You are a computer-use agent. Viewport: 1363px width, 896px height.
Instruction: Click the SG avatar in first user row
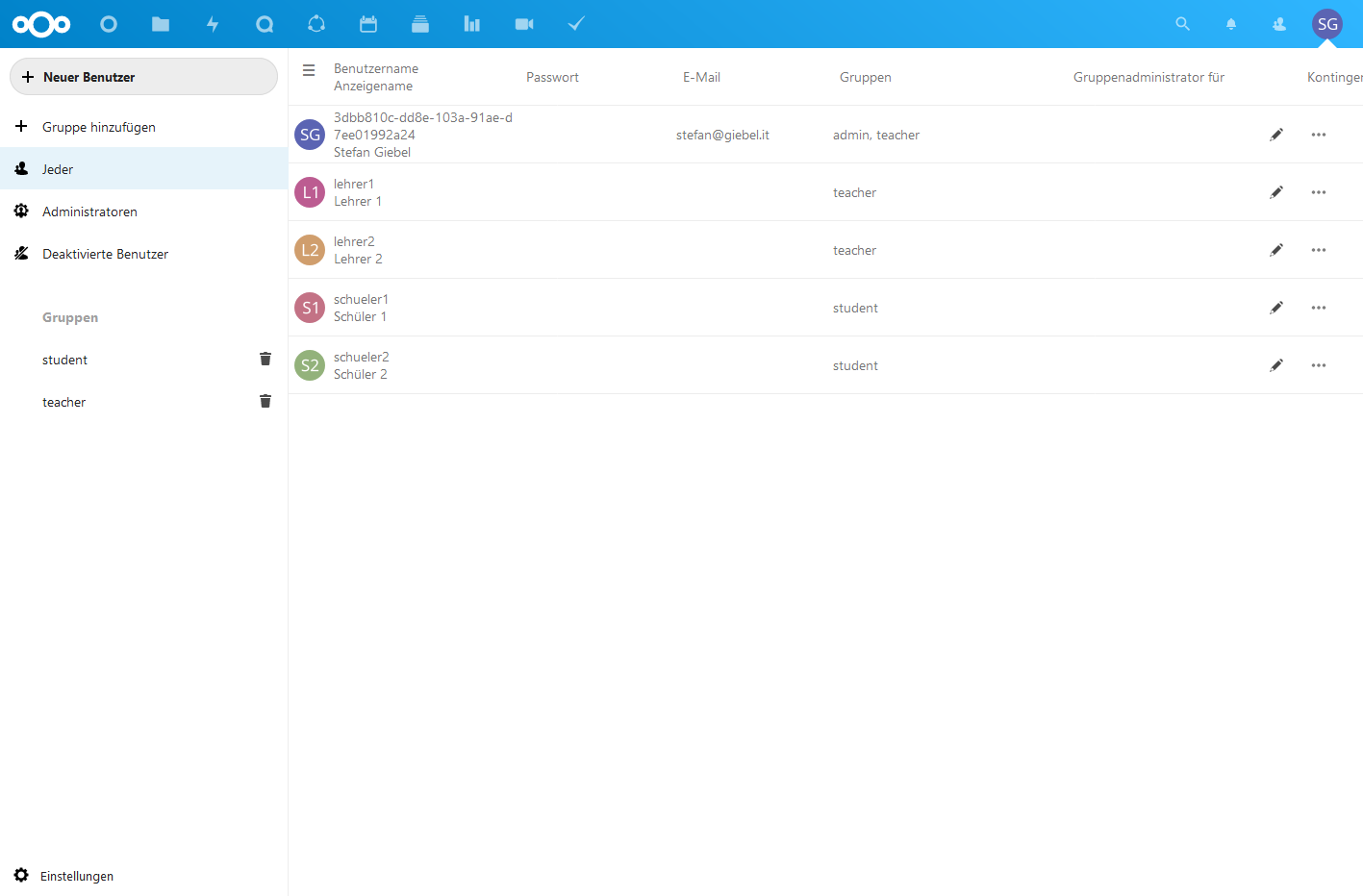[x=310, y=135]
